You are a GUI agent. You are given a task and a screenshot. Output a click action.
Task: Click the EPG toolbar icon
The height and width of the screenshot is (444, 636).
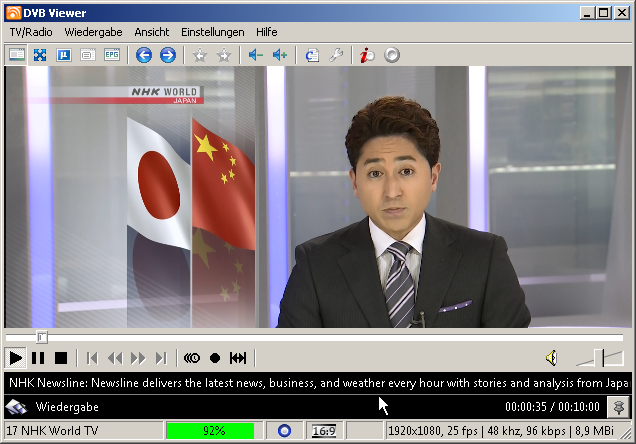[112, 55]
